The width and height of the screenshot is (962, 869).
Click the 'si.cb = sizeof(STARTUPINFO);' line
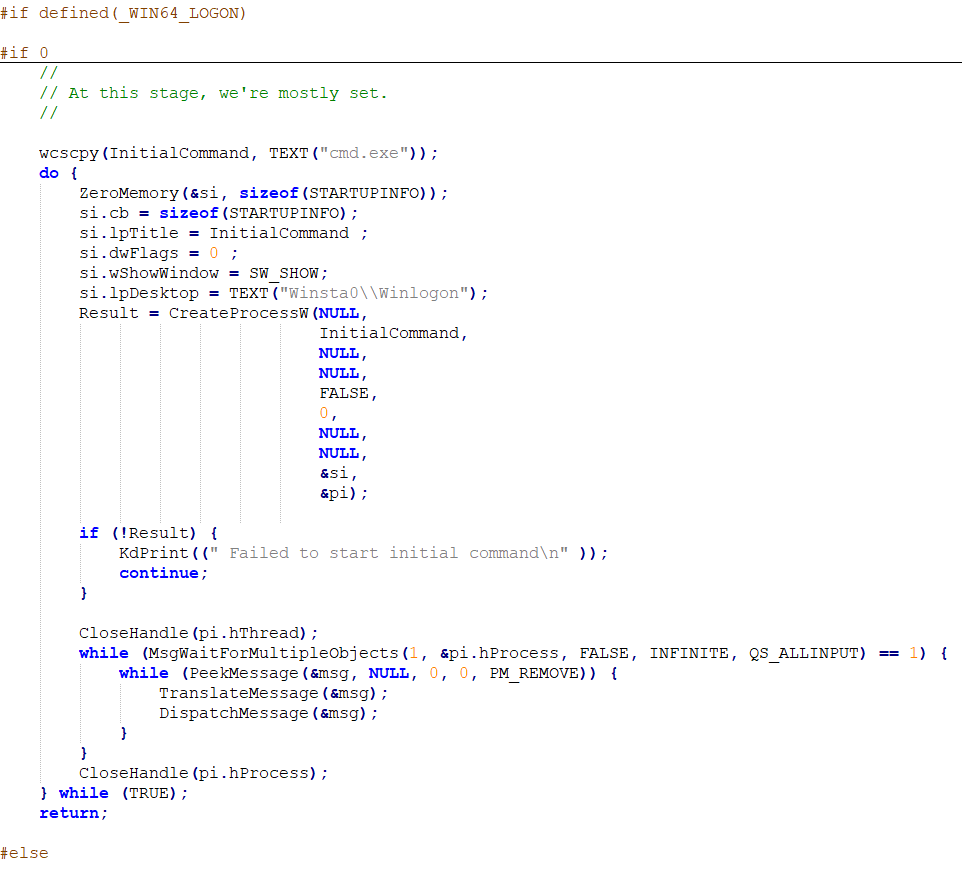click(218, 214)
